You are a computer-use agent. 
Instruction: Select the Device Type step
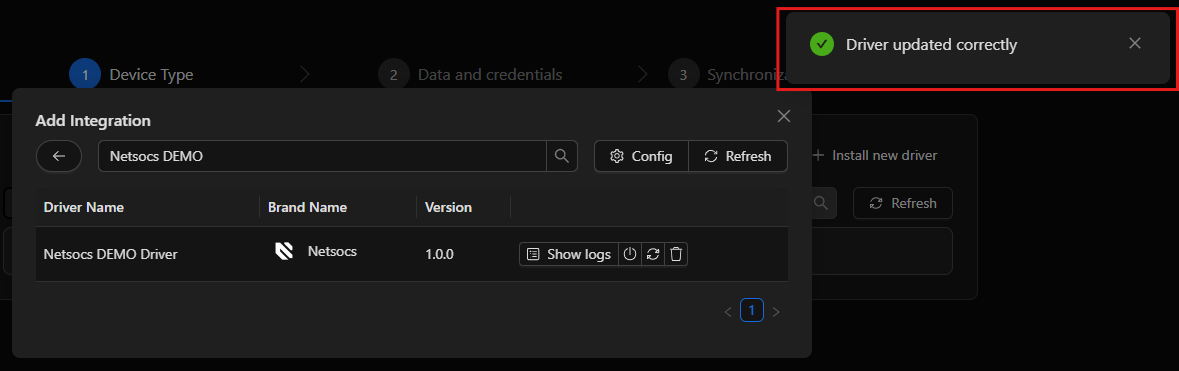[132, 75]
